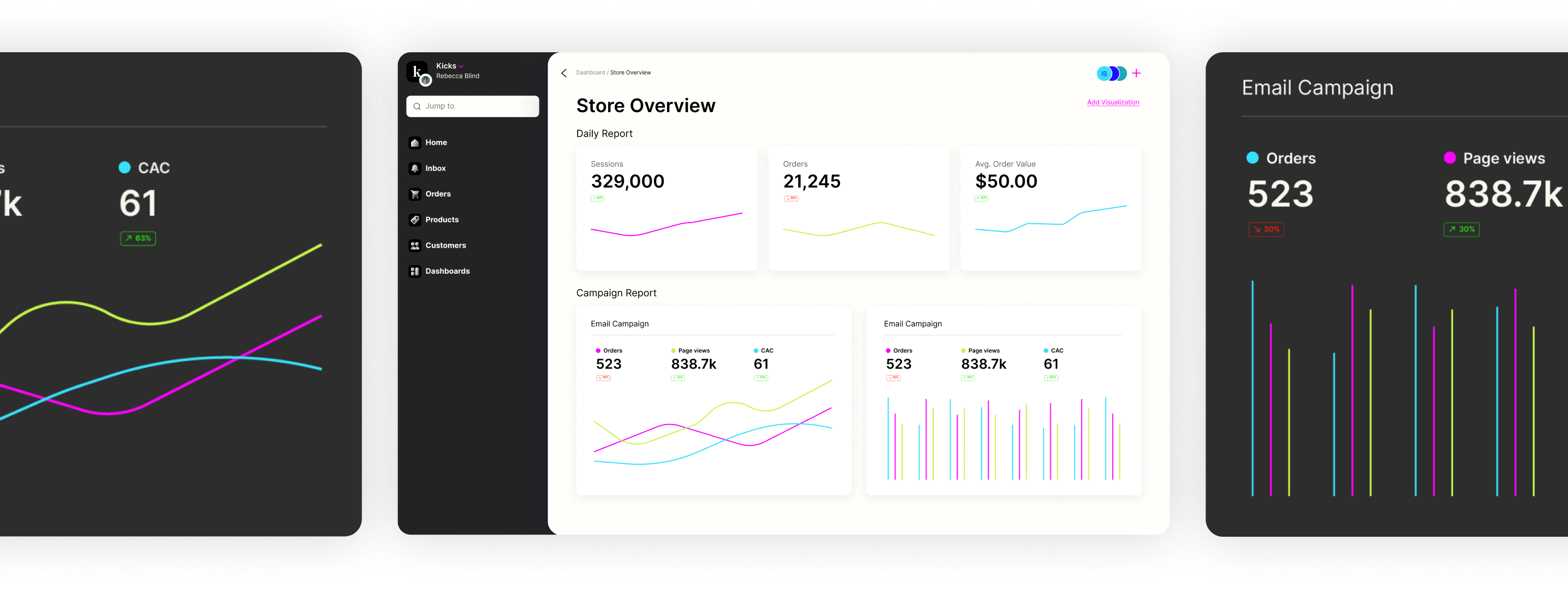Click the pink plus add-member icon
1568x589 pixels.
pos(1136,73)
